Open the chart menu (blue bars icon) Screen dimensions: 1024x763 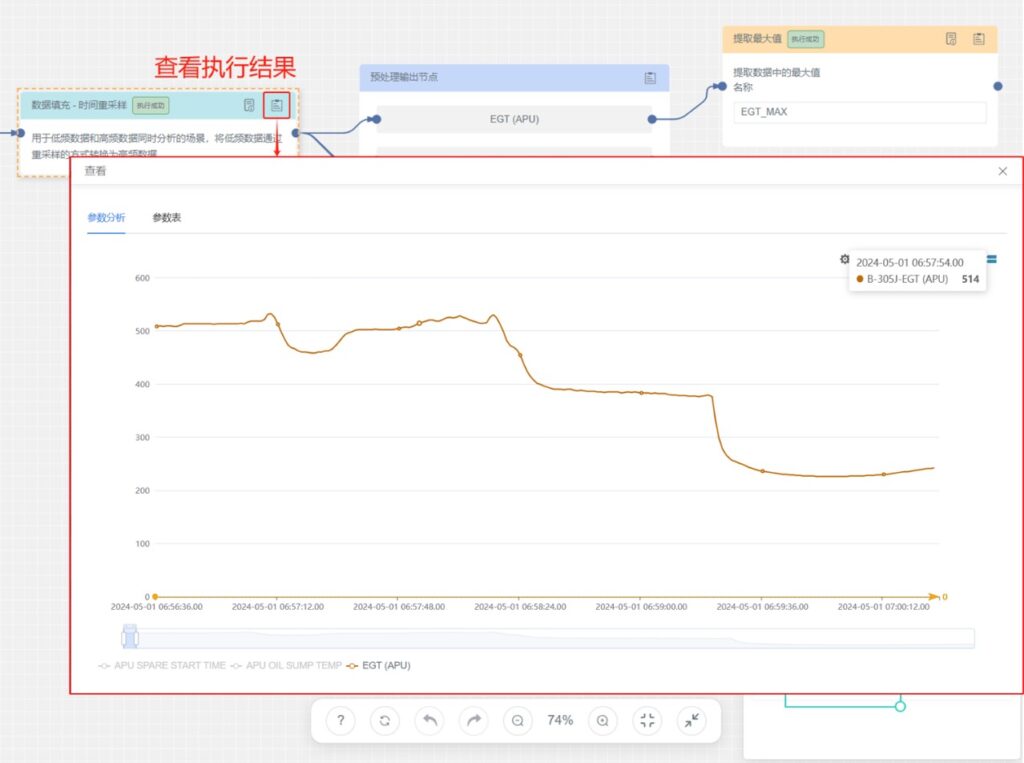(x=991, y=259)
